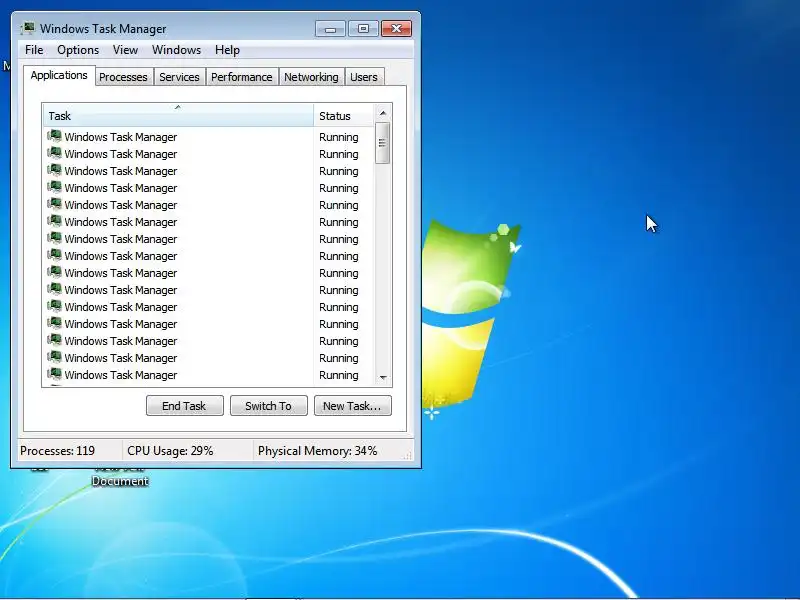Click the task list scrollbar thumb
This screenshot has height=600, width=800.
click(383, 143)
